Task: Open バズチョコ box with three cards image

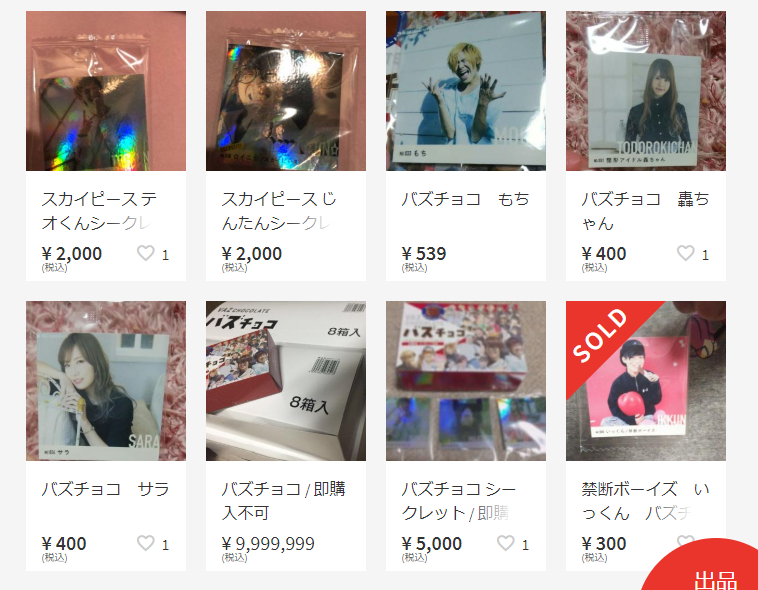Action: pyautogui.click(x=466, y=381)
